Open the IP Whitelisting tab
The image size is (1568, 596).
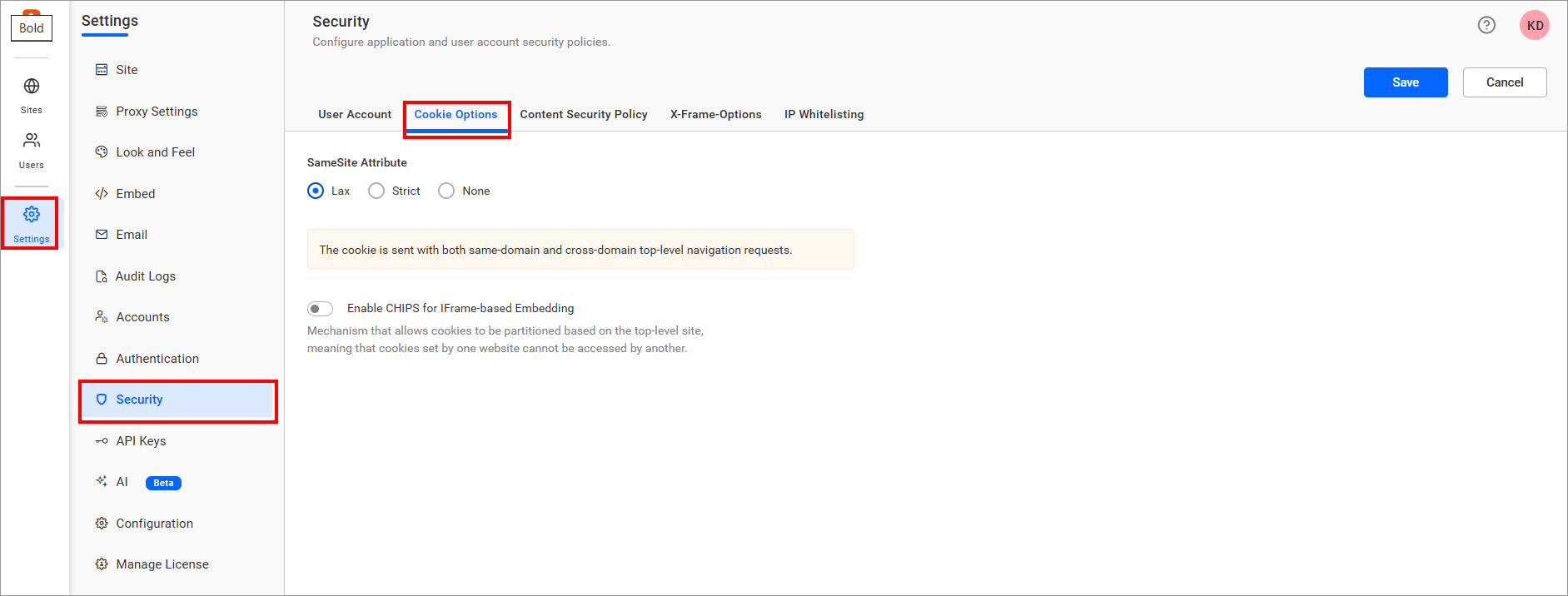[824, 115]
